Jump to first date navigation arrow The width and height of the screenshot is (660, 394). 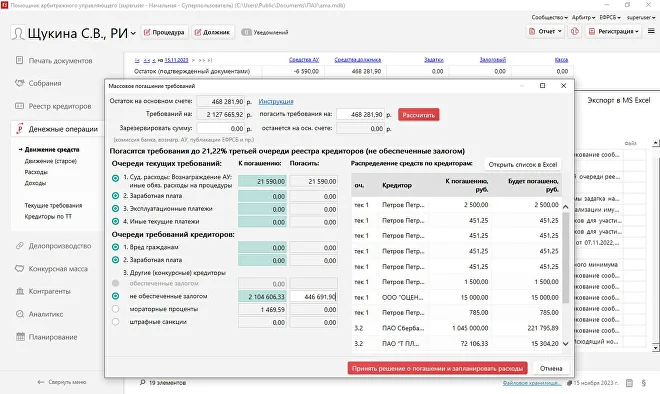tap(137, 60)
